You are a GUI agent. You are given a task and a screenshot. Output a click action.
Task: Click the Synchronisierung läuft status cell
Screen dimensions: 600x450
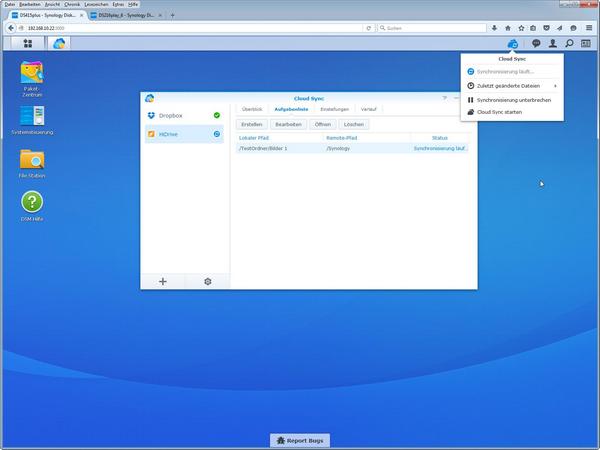click(x=440, y=148)
